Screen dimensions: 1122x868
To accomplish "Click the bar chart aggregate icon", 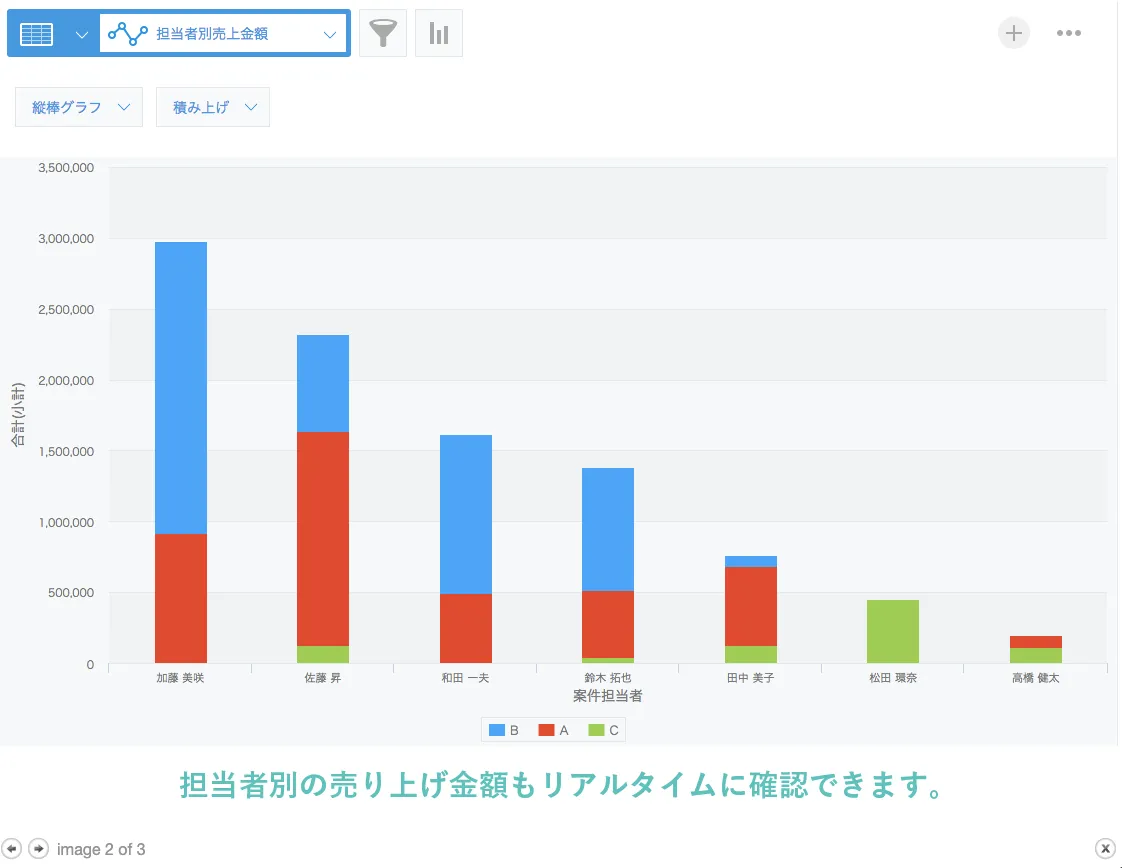I will point(439,33).
